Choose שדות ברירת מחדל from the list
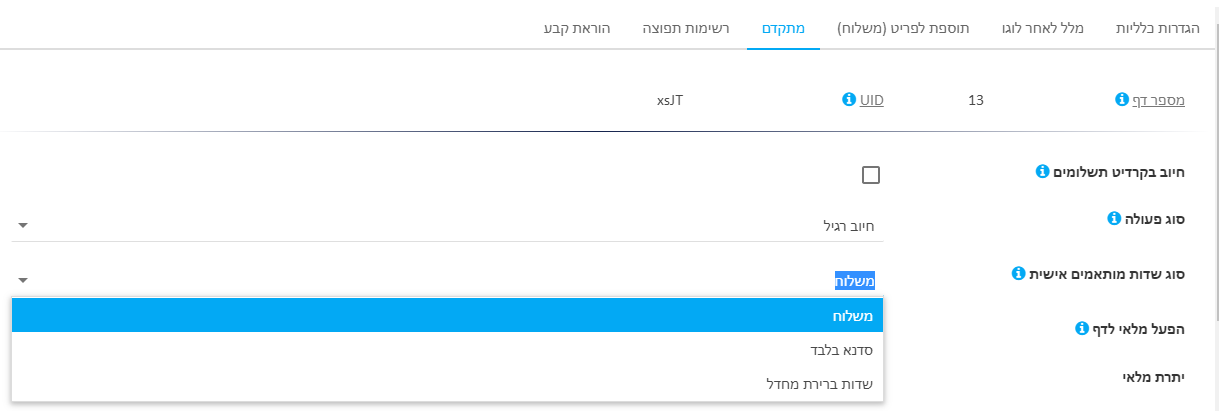 click(x=447, y=384)
